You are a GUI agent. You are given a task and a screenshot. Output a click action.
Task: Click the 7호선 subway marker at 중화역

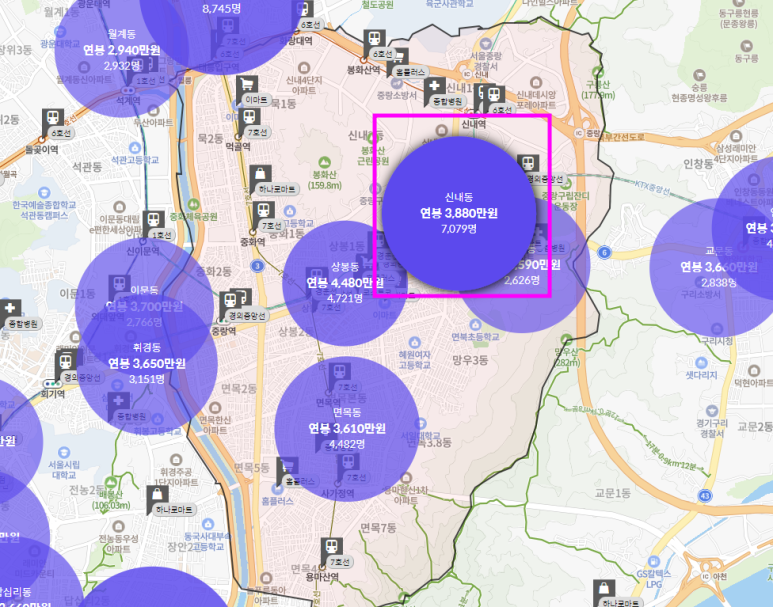263,211
